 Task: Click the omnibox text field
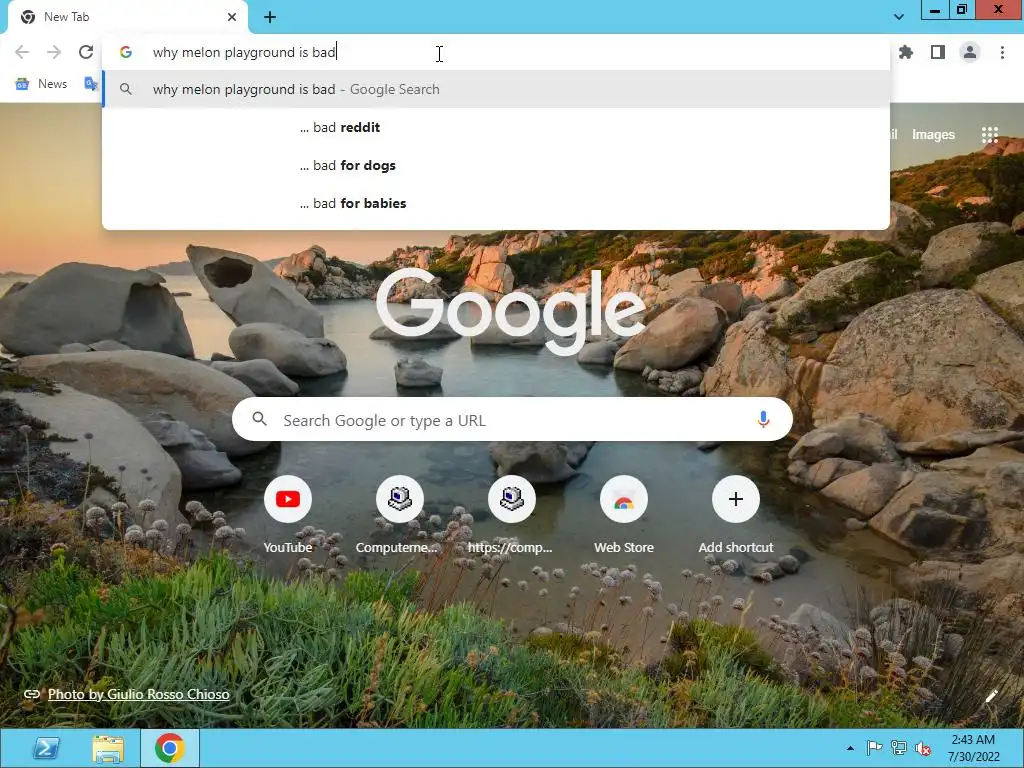496,52
